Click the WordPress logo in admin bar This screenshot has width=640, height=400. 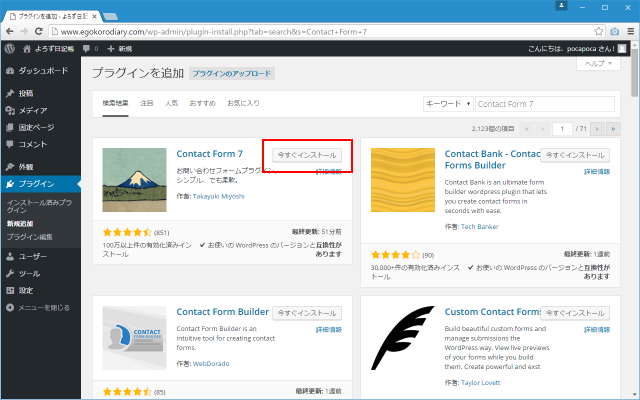coord(9,48)
